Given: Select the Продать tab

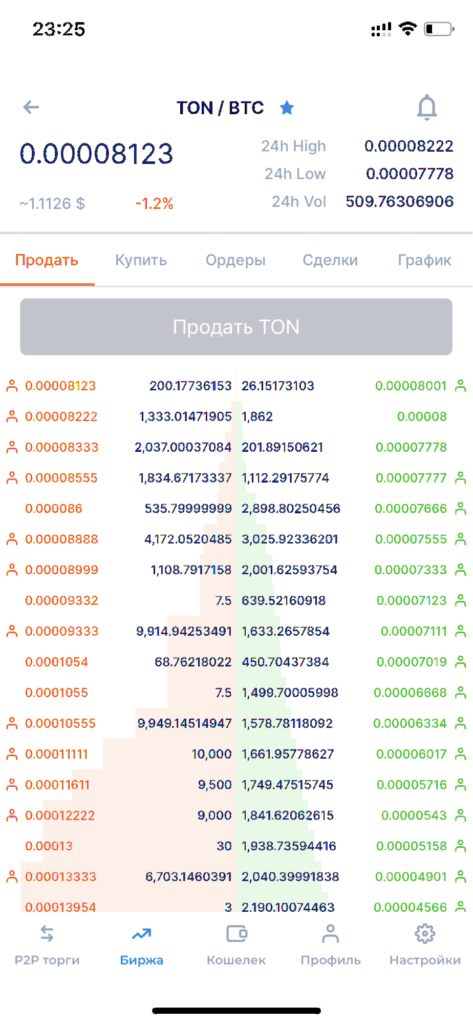Looking at the screenshot, I should 46,261.
